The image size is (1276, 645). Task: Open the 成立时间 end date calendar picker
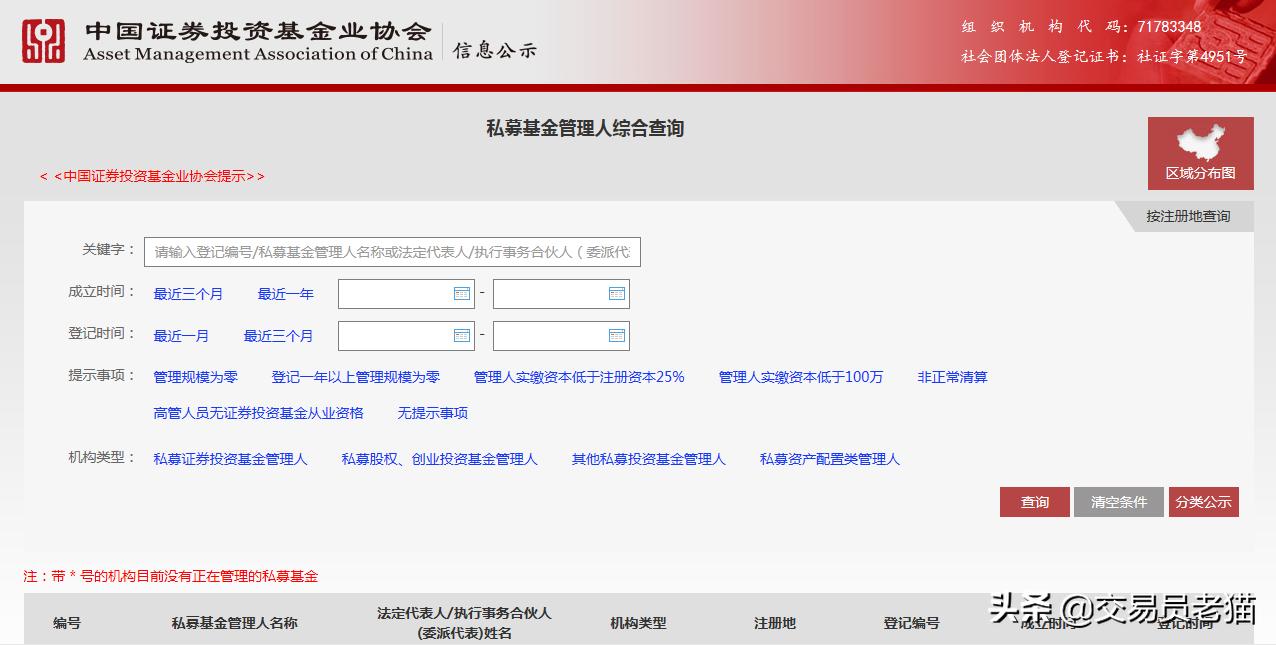[617, 293]
